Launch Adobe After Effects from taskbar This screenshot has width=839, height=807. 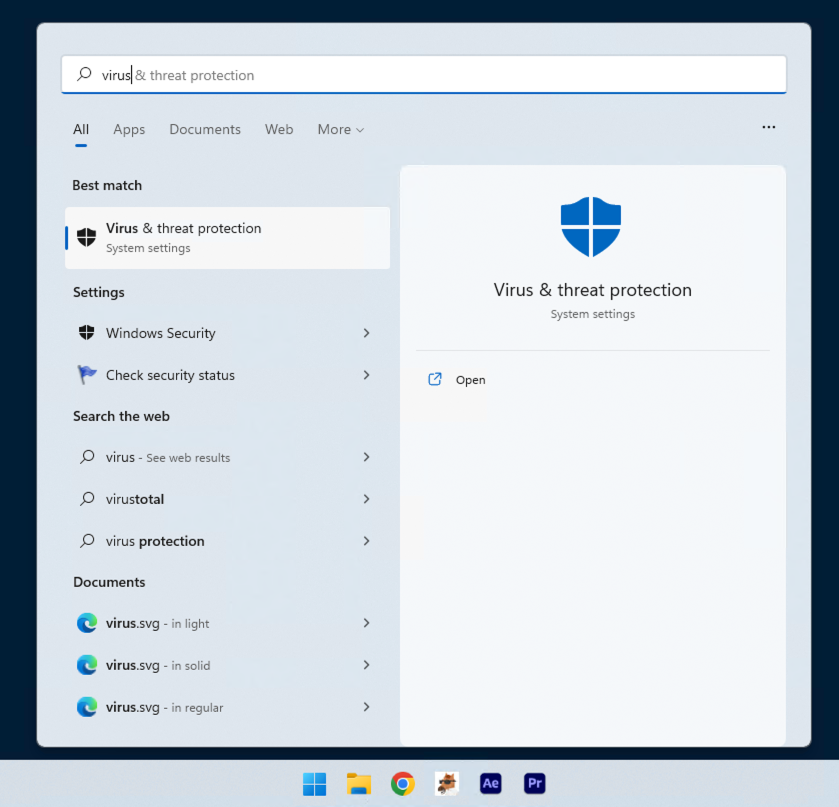click(491, 783)
